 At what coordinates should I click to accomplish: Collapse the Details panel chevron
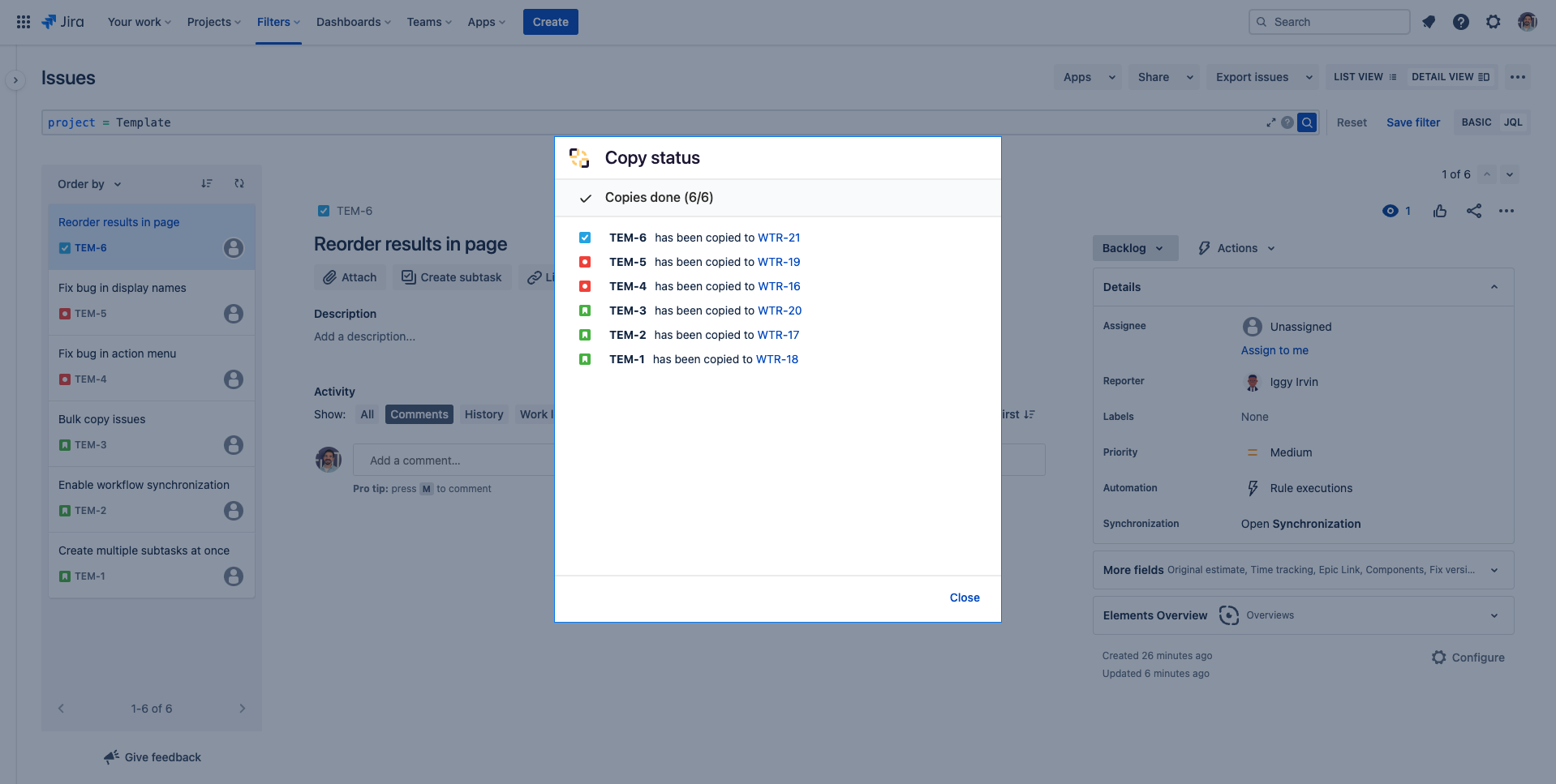click(x=1494, y=287)
